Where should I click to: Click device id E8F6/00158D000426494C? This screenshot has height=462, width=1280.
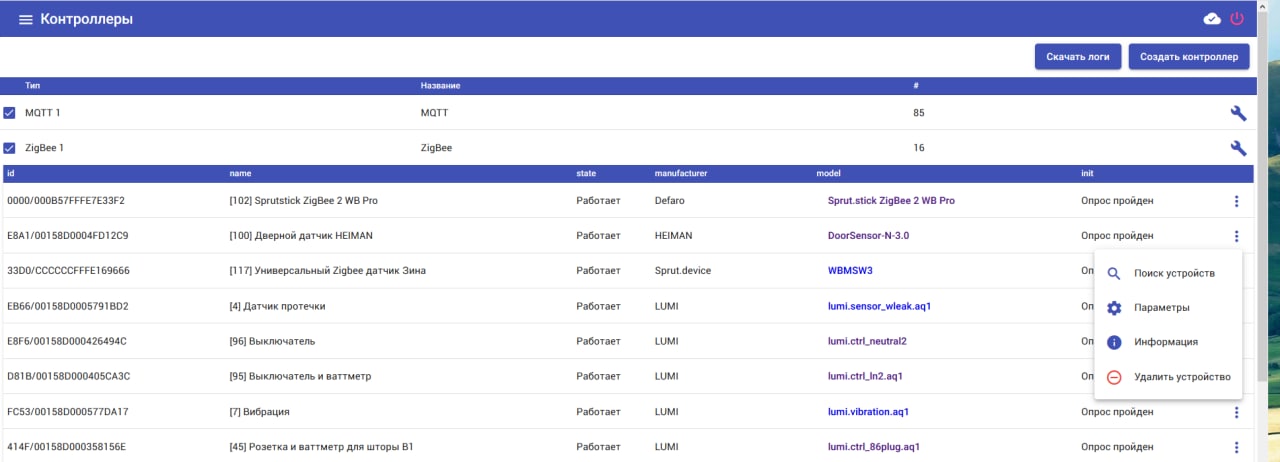pyautogui.click(x=67, y=341)
